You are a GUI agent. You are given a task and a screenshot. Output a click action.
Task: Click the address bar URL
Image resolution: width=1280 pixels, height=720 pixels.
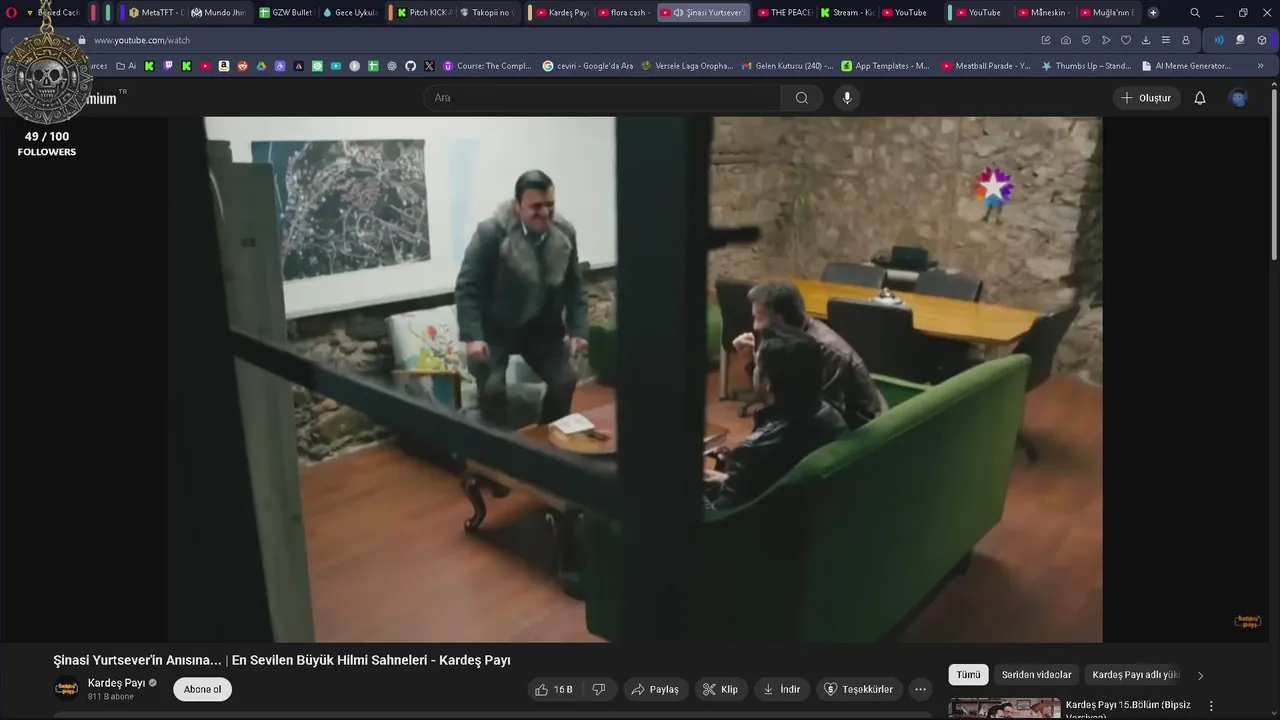142,40
